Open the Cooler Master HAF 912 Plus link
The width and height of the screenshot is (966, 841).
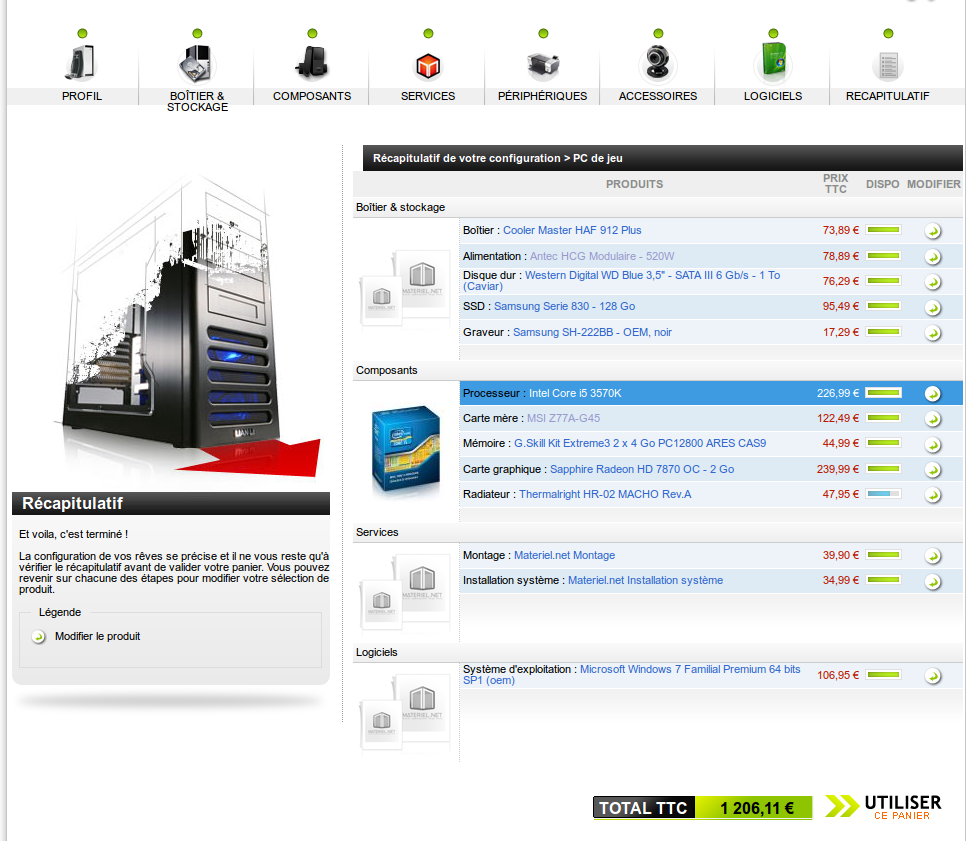click(572, 230)
